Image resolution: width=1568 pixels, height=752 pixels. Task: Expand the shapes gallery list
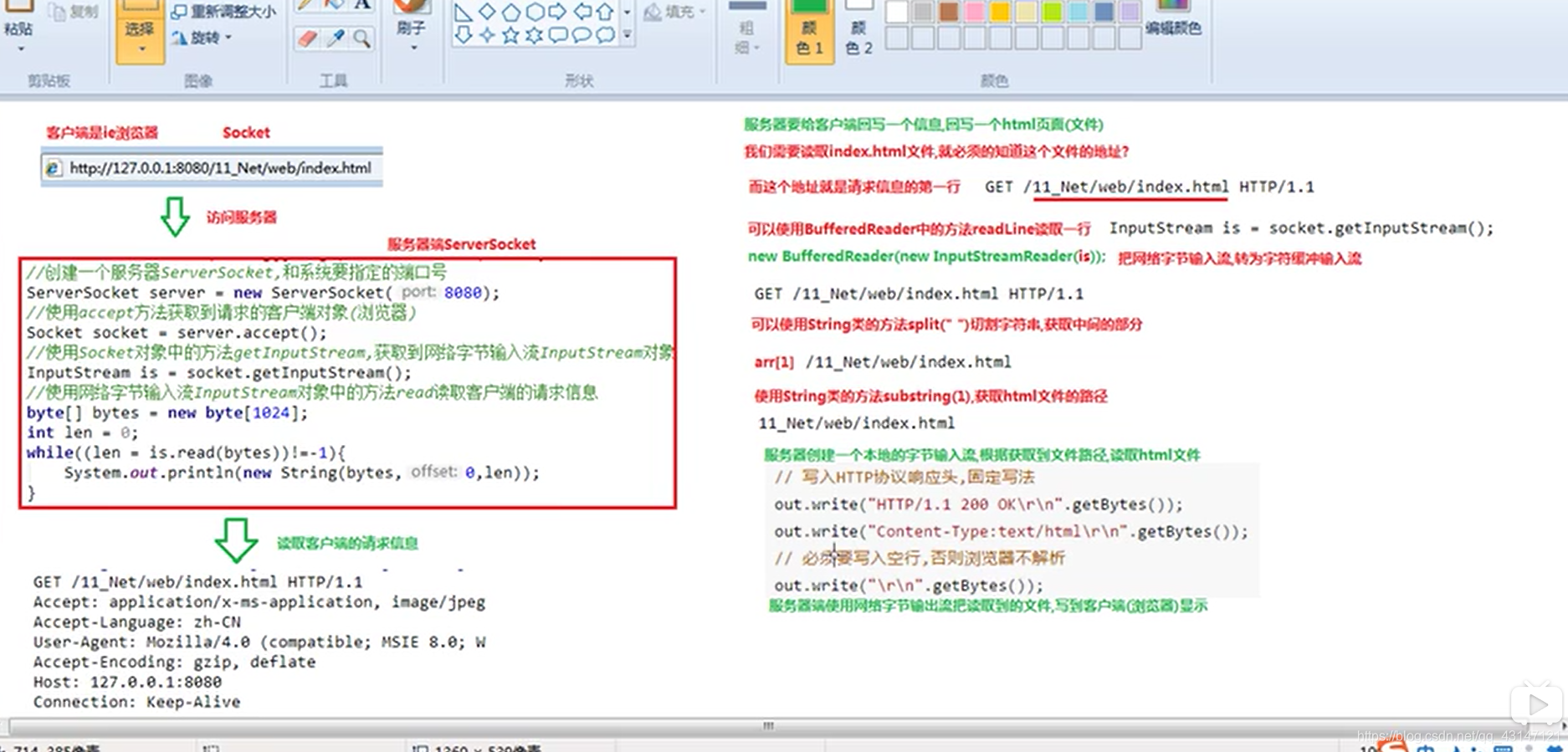click(627, 35)
